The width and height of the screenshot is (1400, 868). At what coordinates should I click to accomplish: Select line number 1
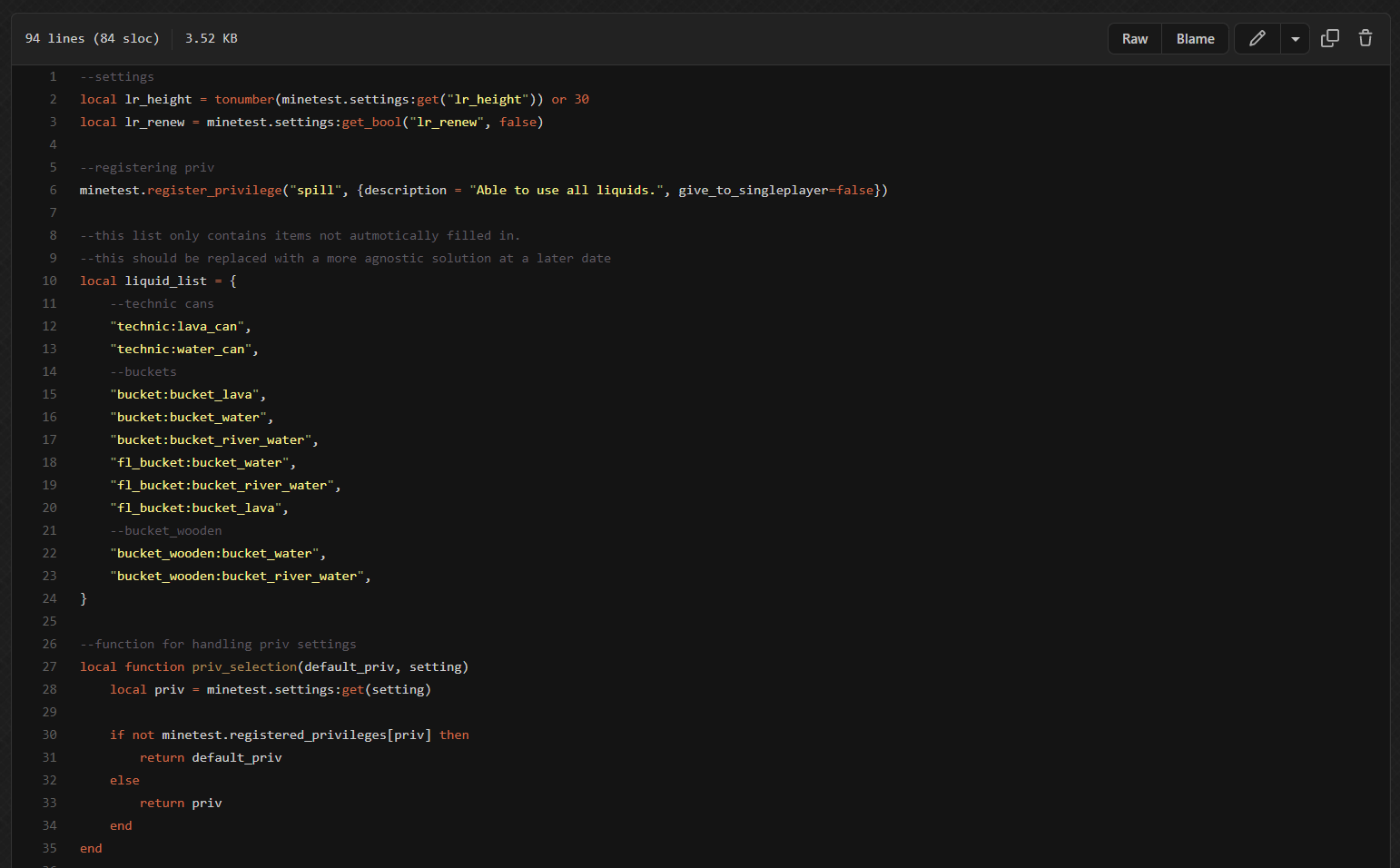(x=53, y=77)
